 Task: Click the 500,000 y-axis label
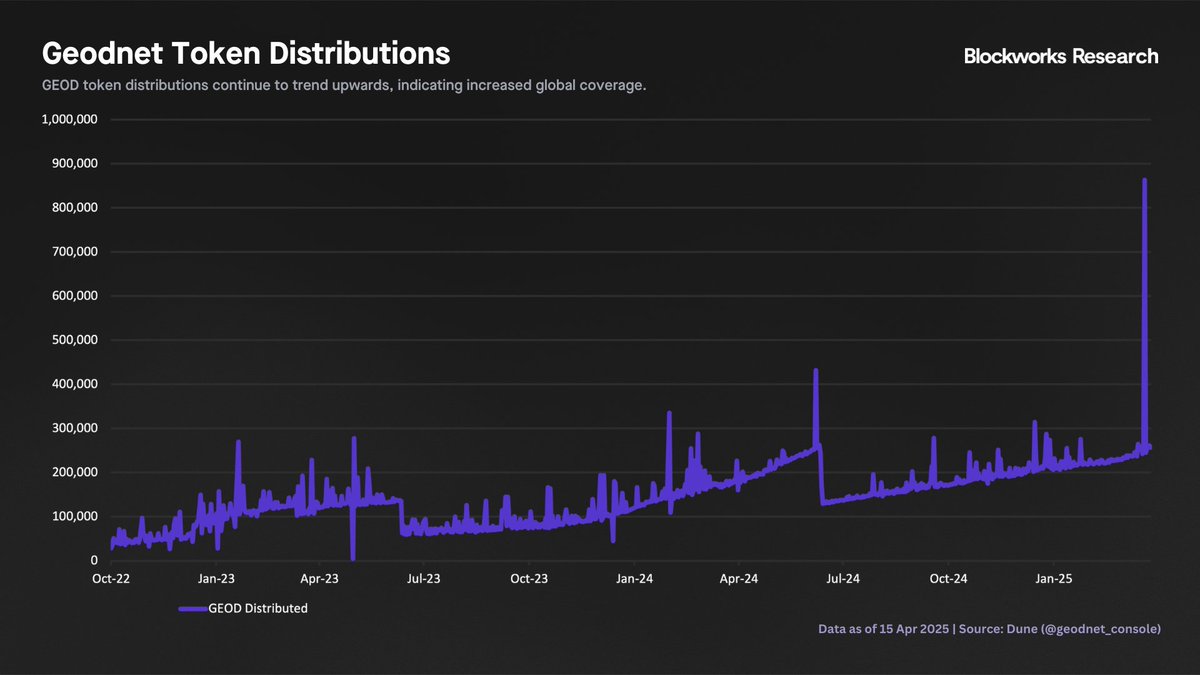pyautogui.click(x=72, y=340)
